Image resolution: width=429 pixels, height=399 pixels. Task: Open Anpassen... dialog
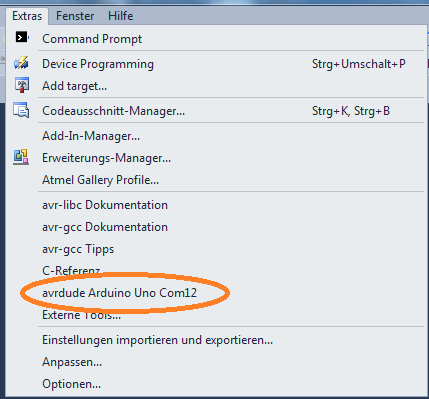coord(72,362)
